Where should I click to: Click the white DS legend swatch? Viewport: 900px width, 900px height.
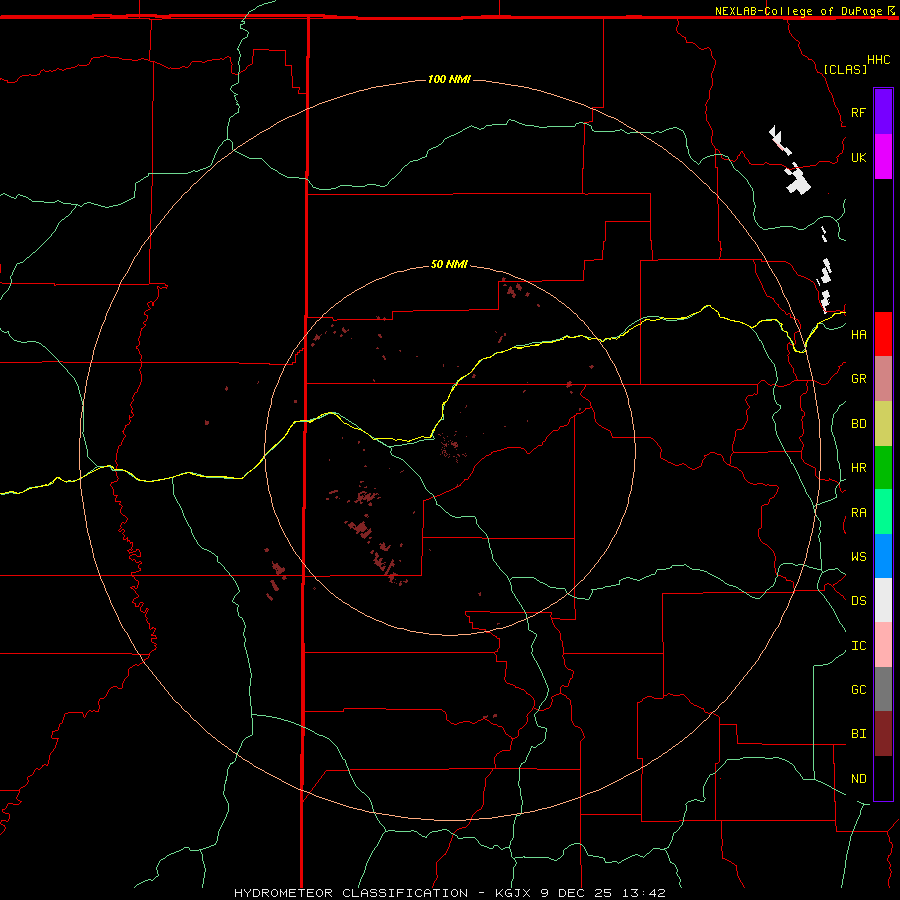[883, 600]
